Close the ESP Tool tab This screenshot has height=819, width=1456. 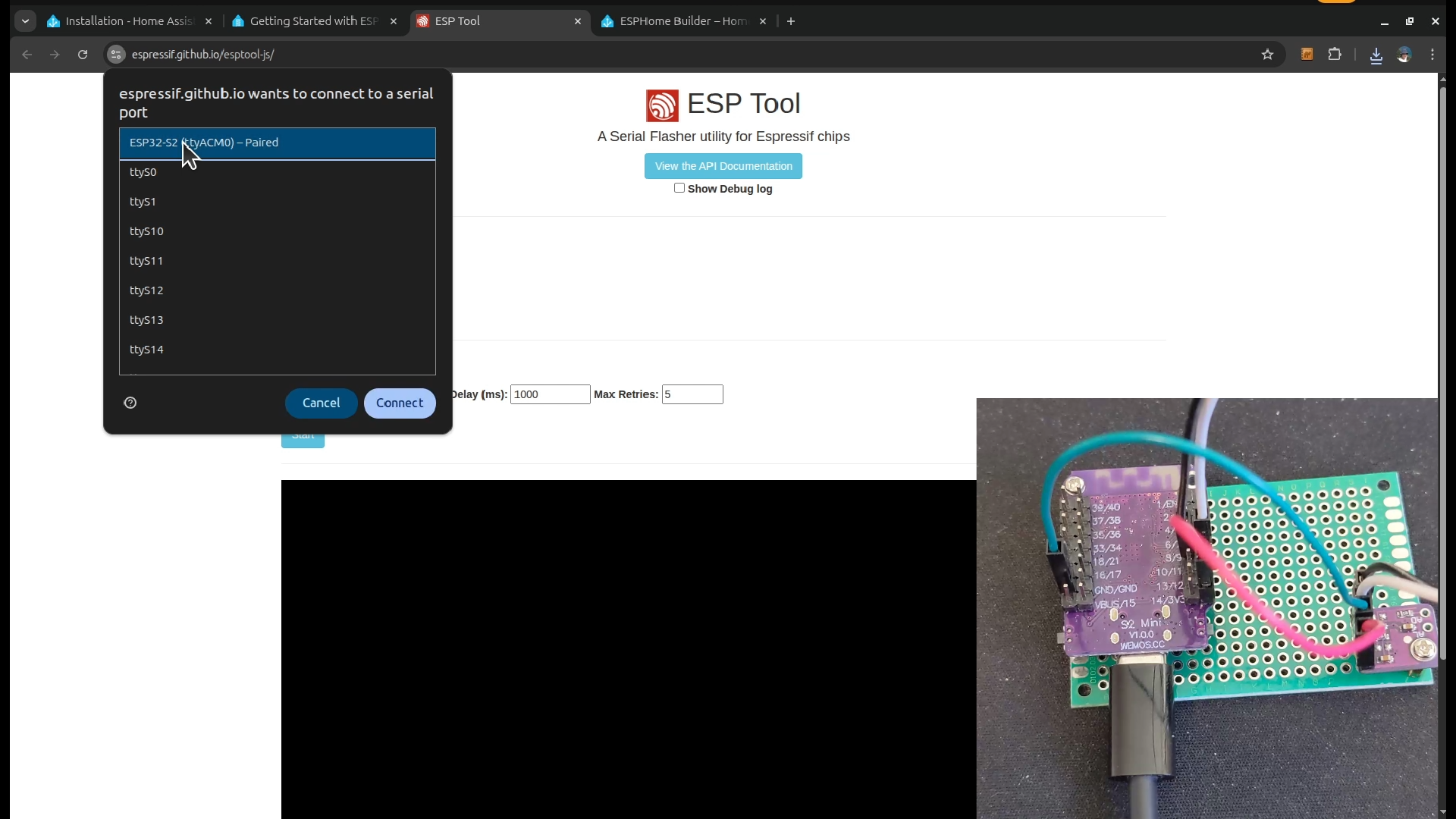point(578,21)
